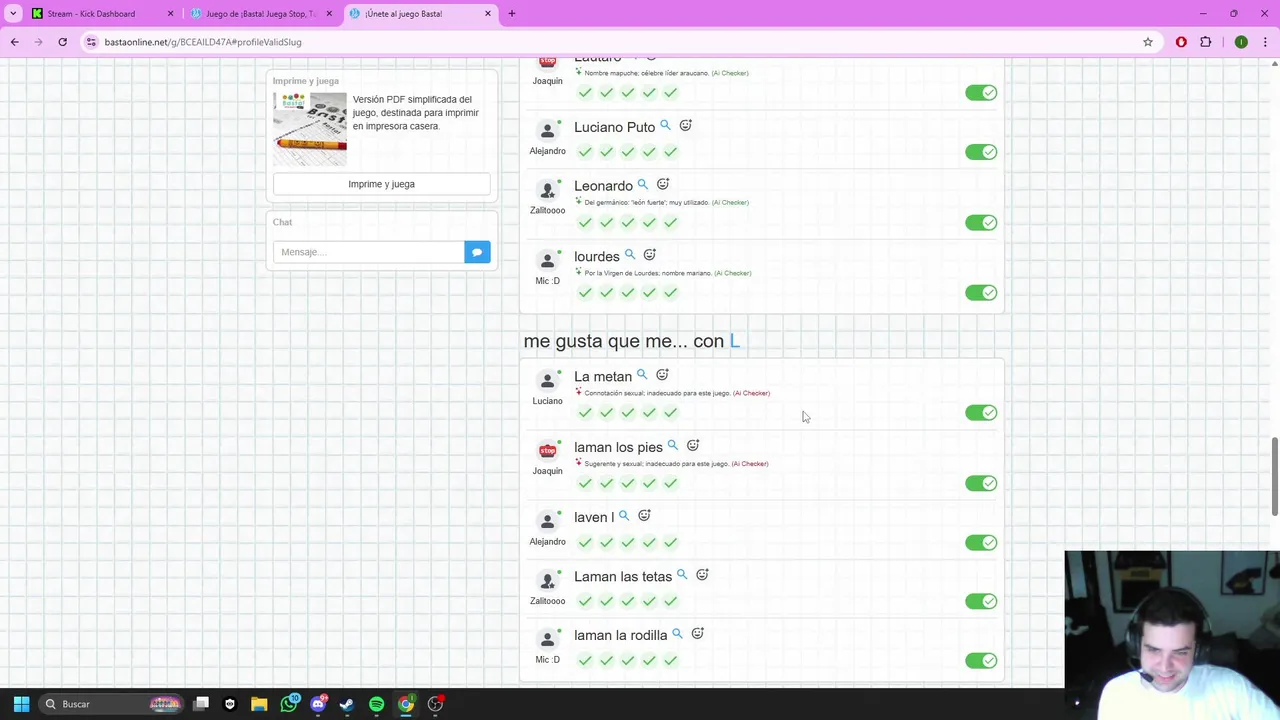Close the Stream - Kick Dashboard tab

point(170,14)
